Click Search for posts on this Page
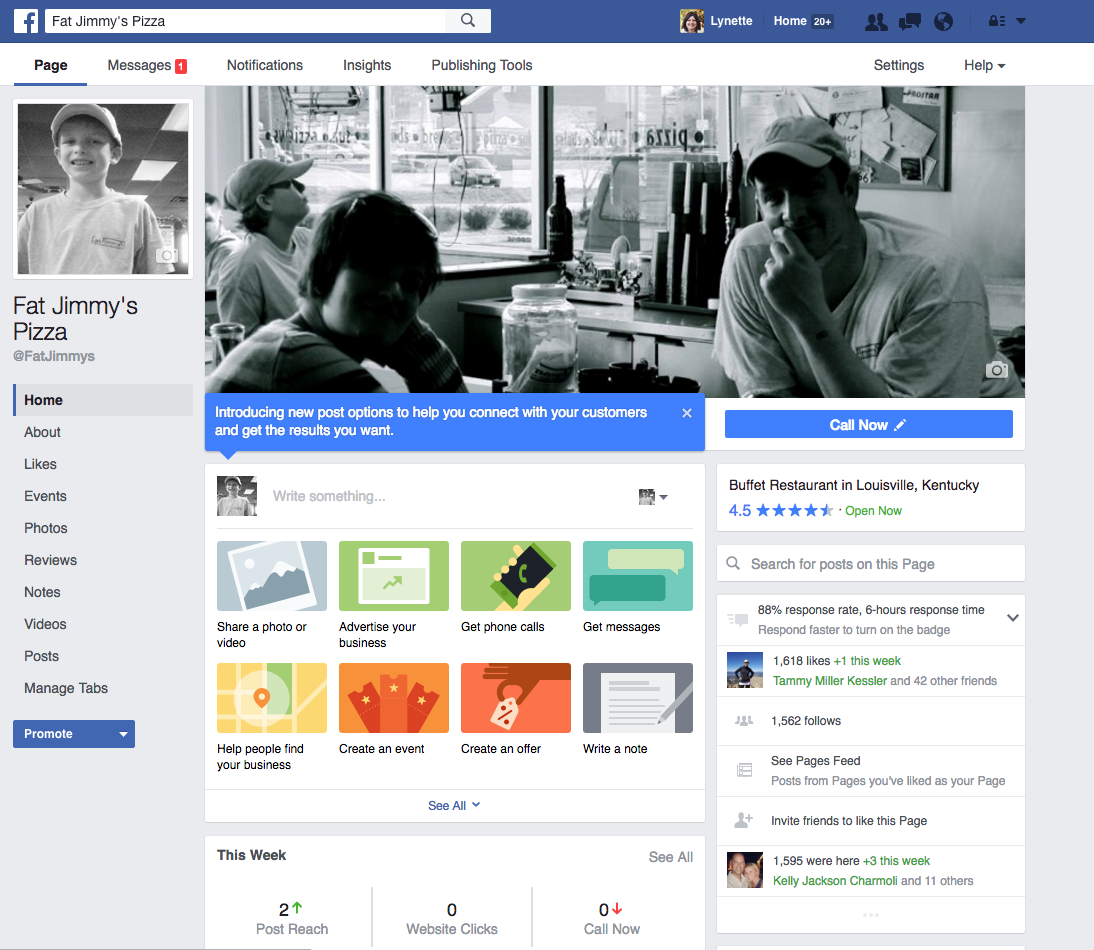 pyautogui.click(x=871, y=564)
